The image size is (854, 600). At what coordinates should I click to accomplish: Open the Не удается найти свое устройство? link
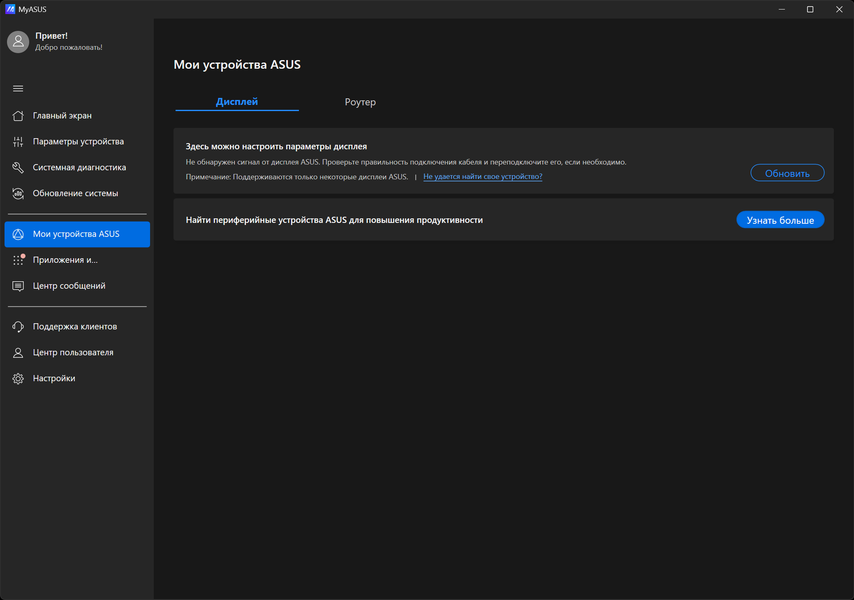click(482, 177)
